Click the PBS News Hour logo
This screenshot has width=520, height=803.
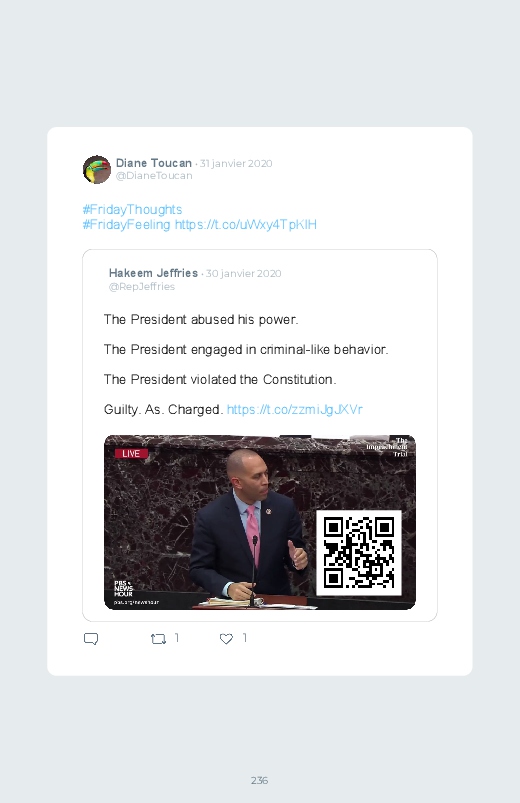(x=123, y=588)
